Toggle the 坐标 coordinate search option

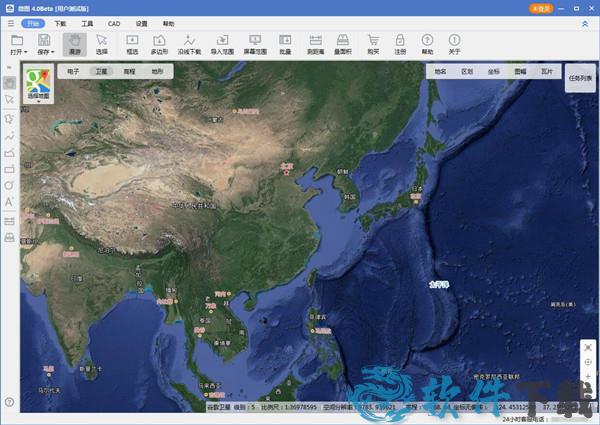[494, 72]
